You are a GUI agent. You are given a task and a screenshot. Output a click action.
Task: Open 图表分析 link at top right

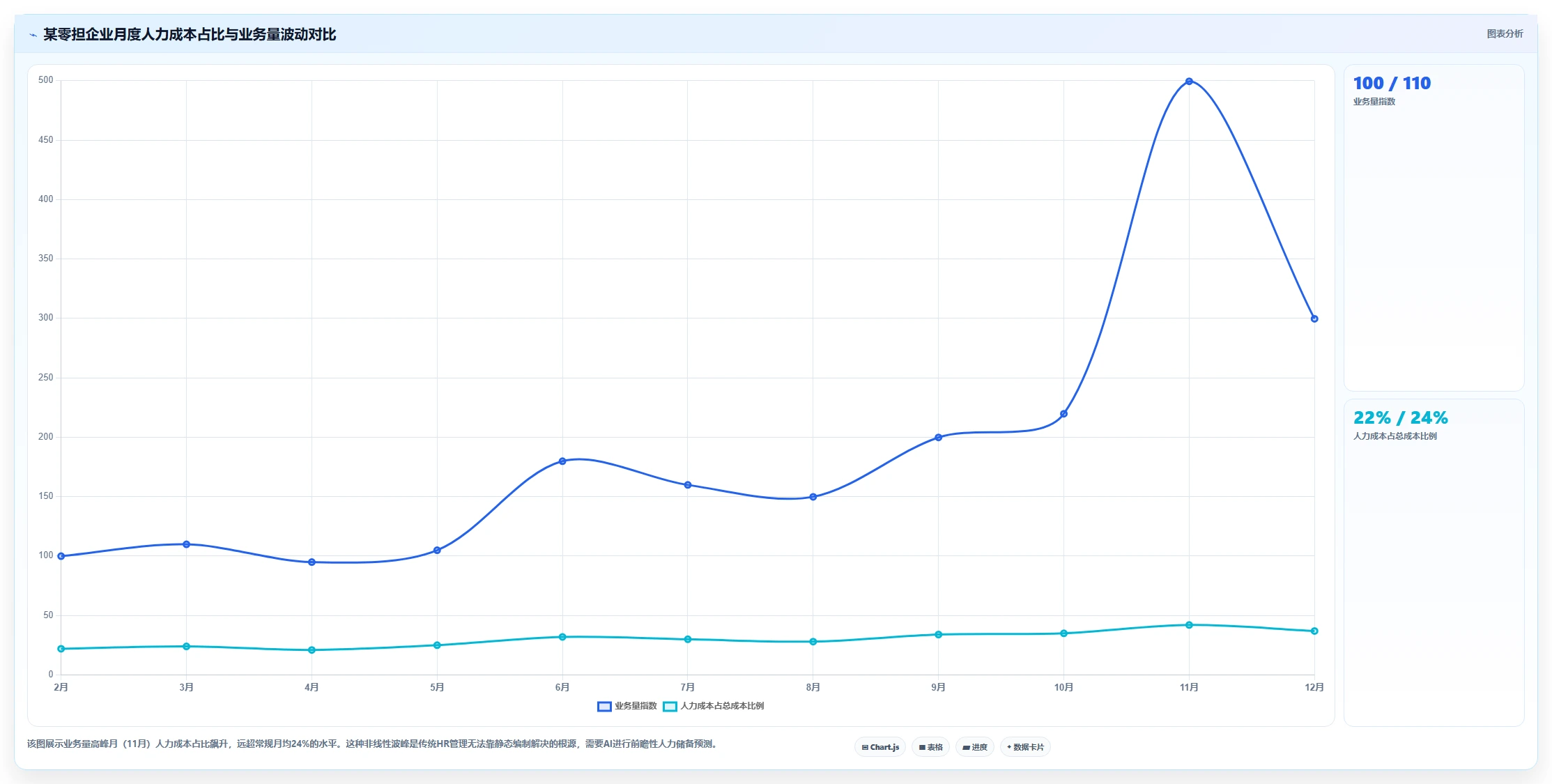click(x=1505, y=33)
